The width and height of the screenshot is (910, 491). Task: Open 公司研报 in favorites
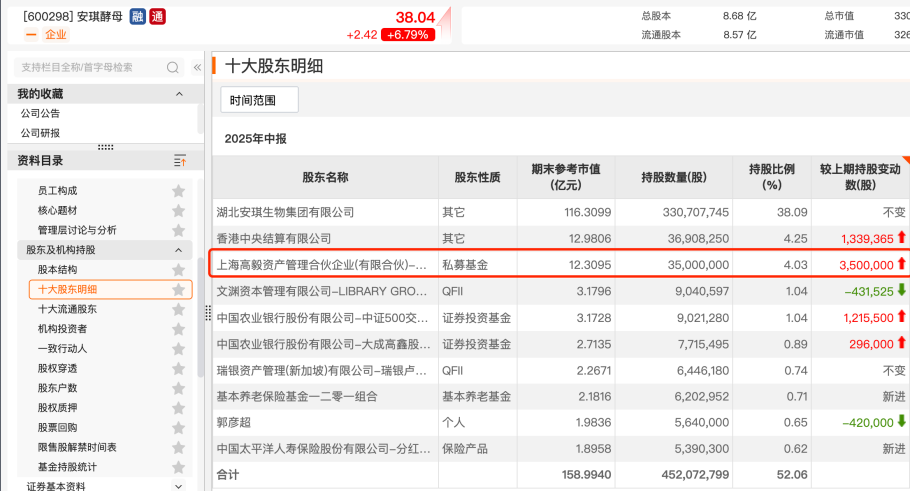(x=40, y=133)
